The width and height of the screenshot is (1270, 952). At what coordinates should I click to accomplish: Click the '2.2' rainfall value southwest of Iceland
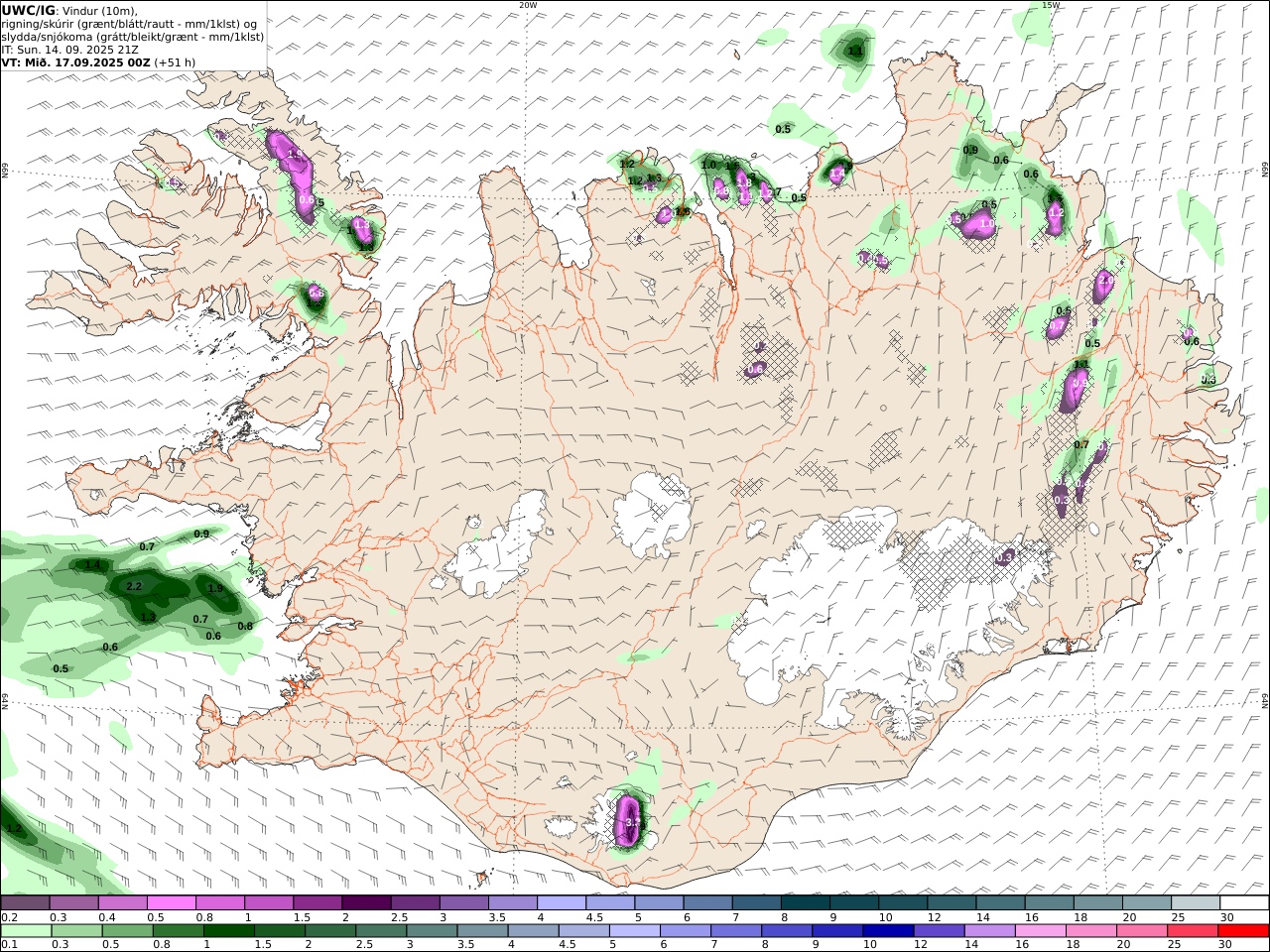click(135, 586)
